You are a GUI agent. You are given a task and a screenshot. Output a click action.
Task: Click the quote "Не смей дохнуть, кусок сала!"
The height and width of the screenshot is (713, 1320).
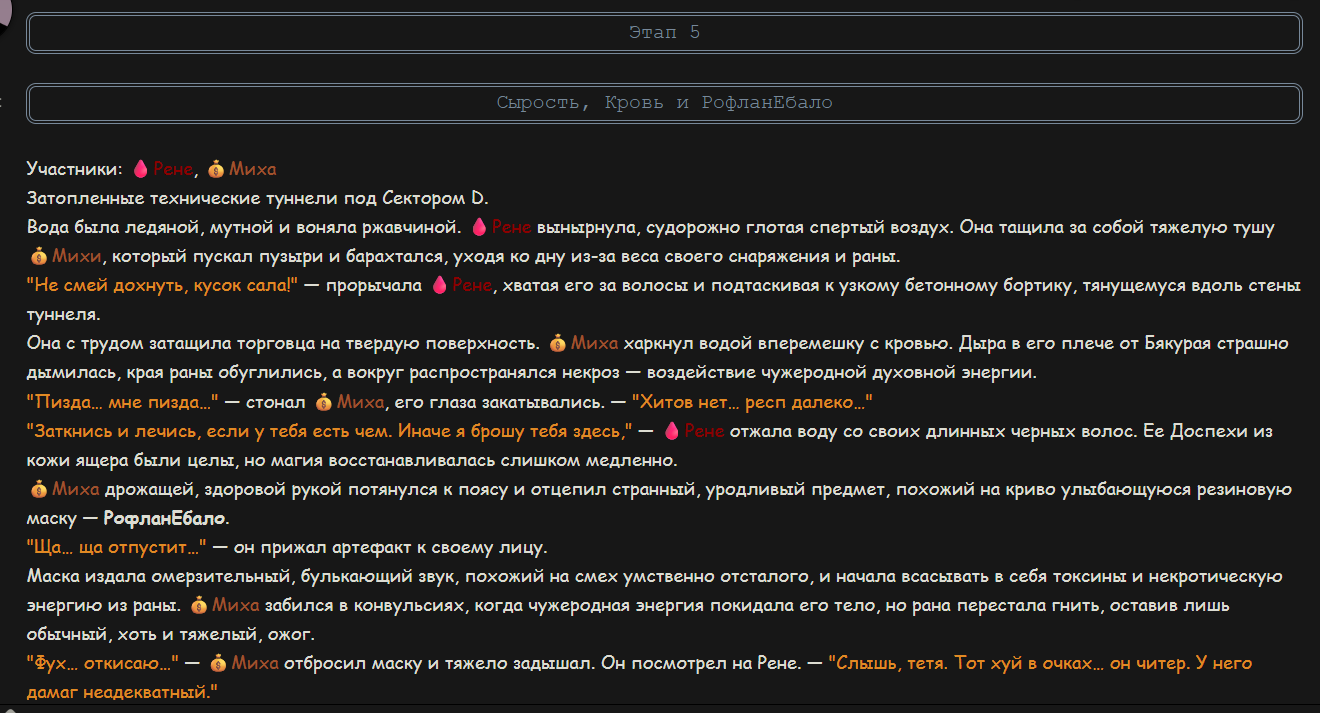[163, 285]
